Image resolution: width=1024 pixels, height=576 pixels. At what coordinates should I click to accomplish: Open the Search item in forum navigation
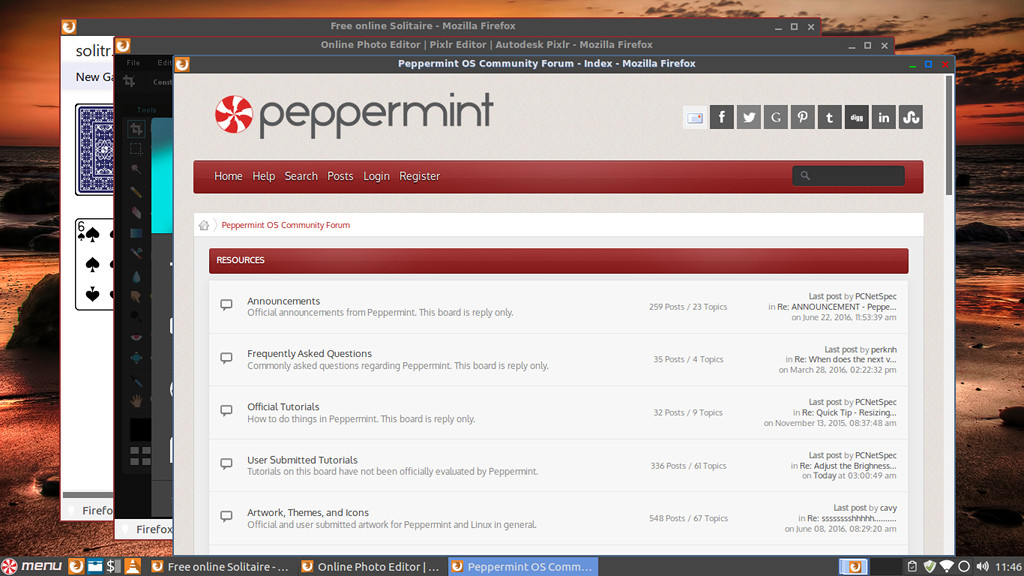click(301, 176)
